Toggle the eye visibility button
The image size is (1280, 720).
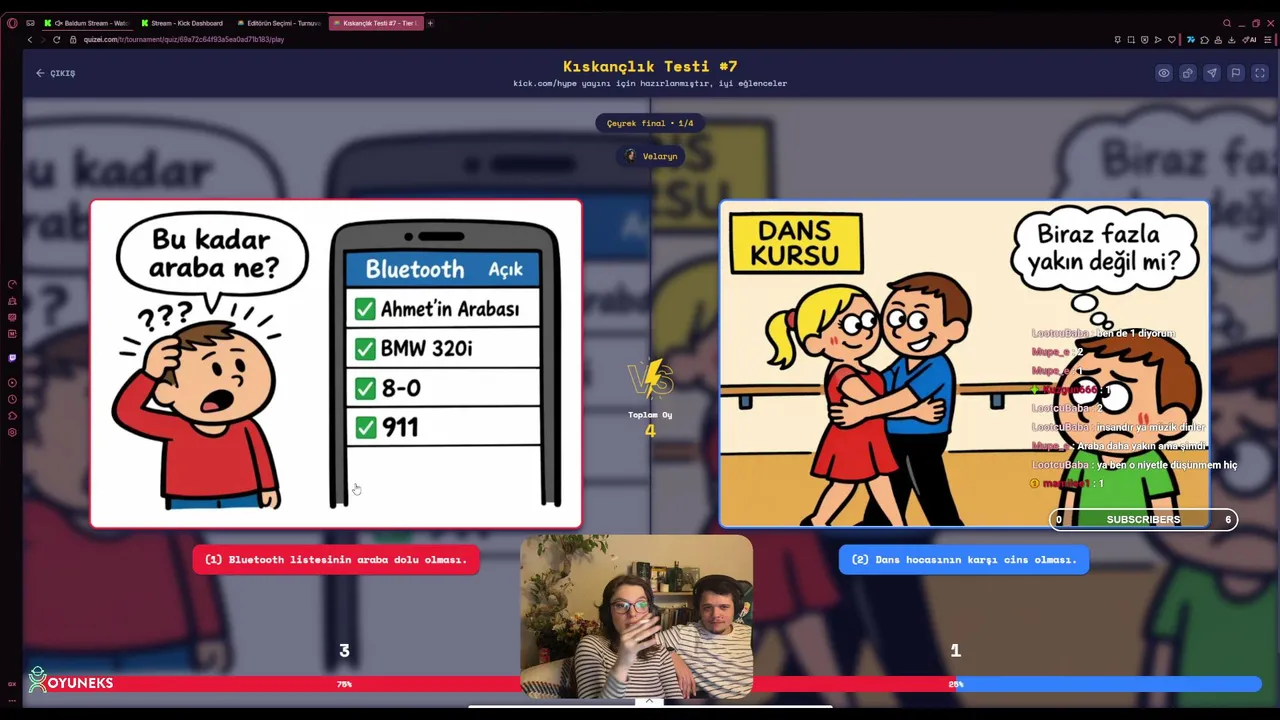pos(1164,73)
